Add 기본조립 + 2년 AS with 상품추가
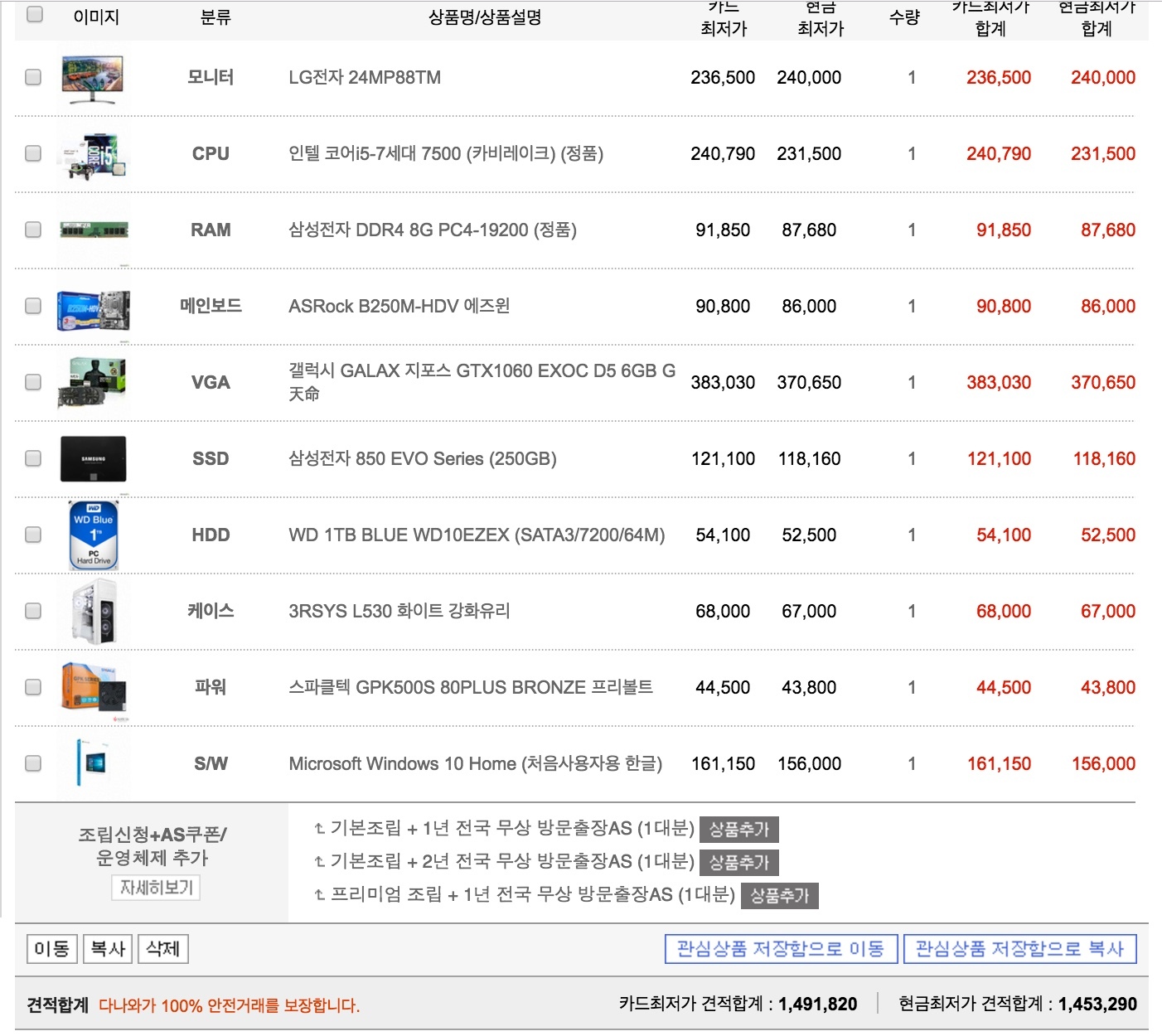 [739, 863]
